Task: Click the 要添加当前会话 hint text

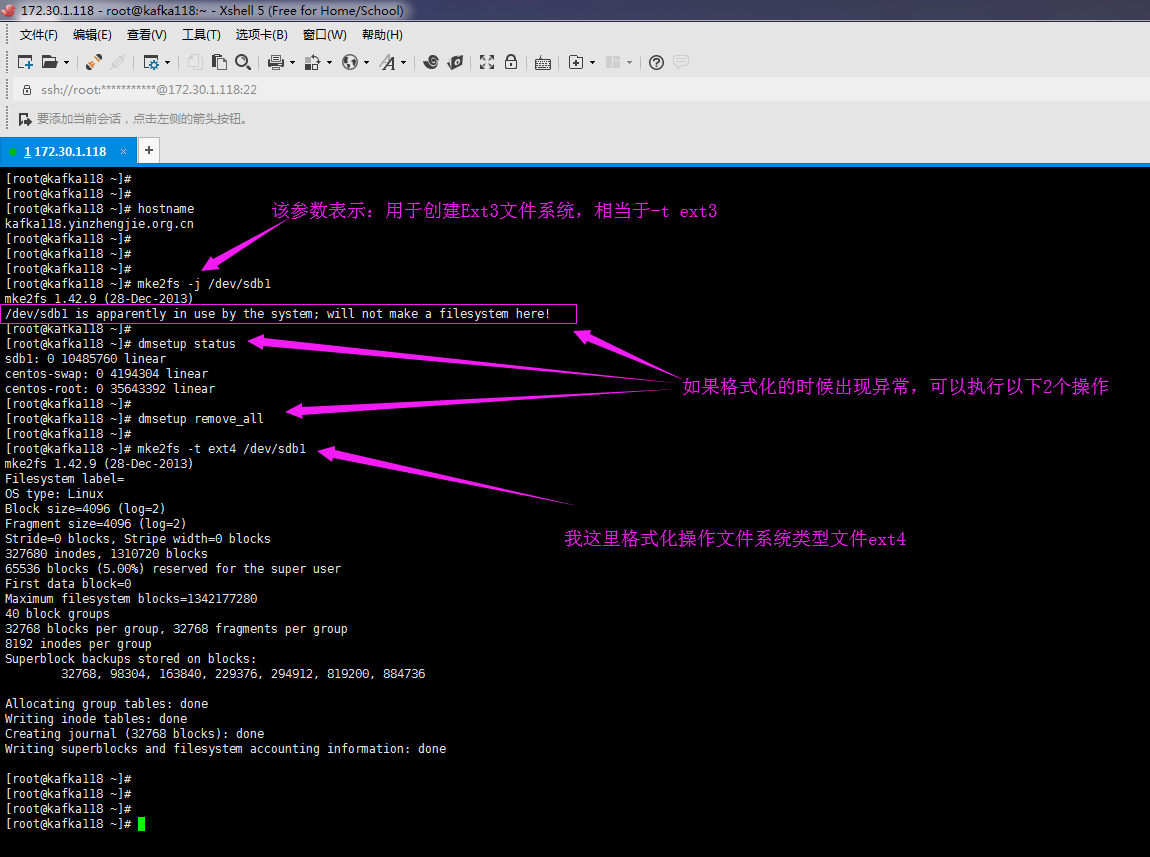Action: 142,119
